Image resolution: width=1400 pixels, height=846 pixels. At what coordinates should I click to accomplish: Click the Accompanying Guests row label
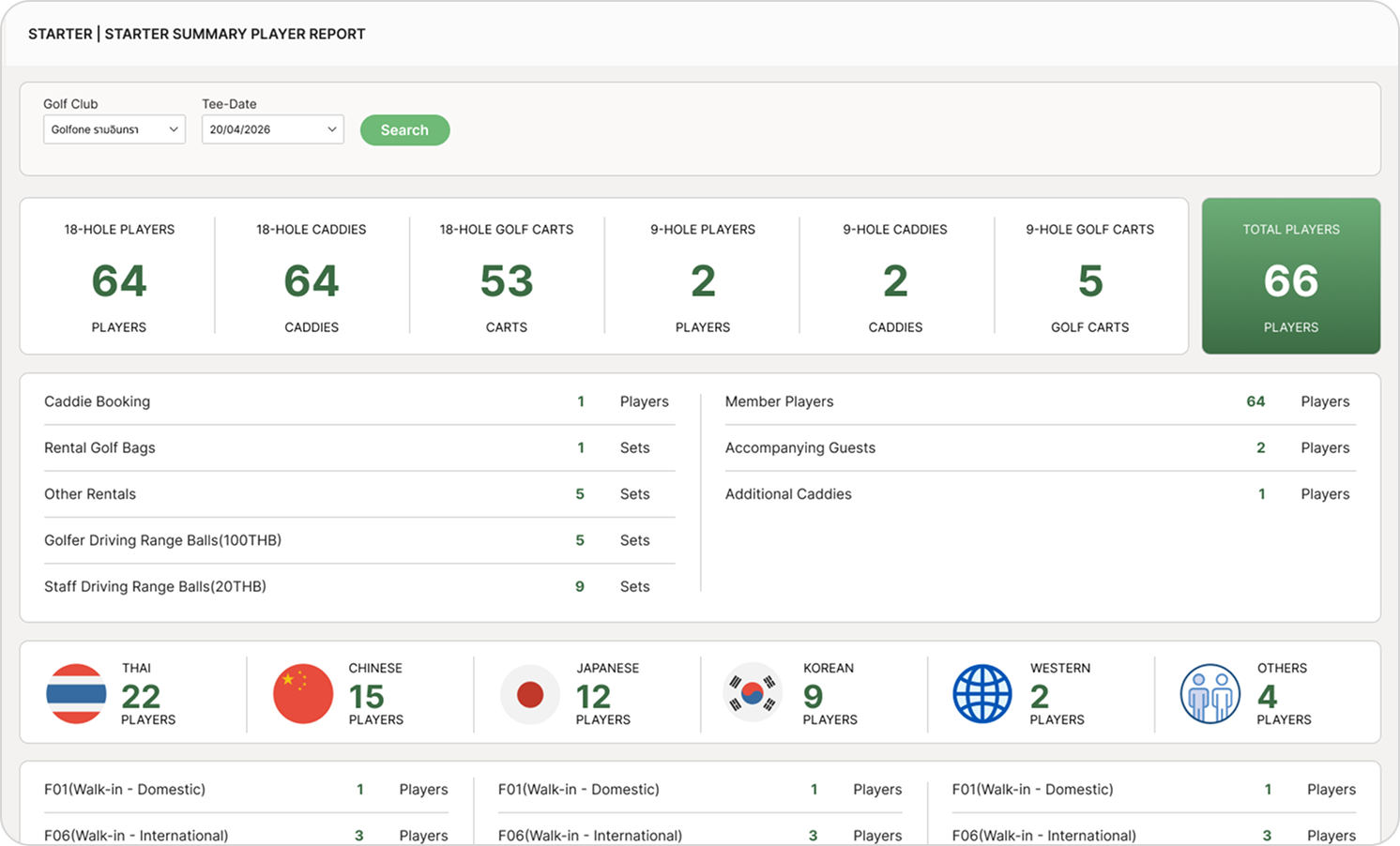click(x=800, y=448)
